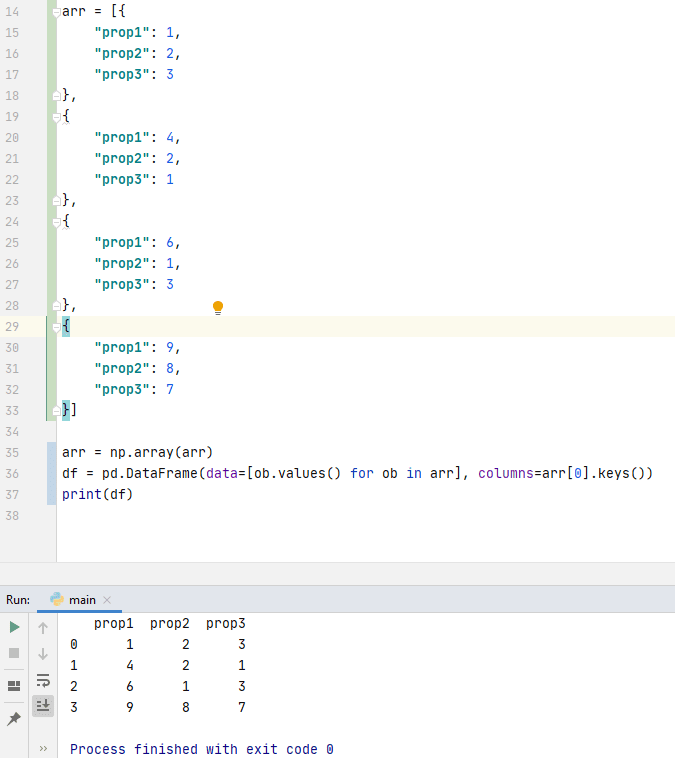This screenshot has width=675, height=758.
Task: Click 'Process finished with exit code 0'
Action: (x=202, y=749)
